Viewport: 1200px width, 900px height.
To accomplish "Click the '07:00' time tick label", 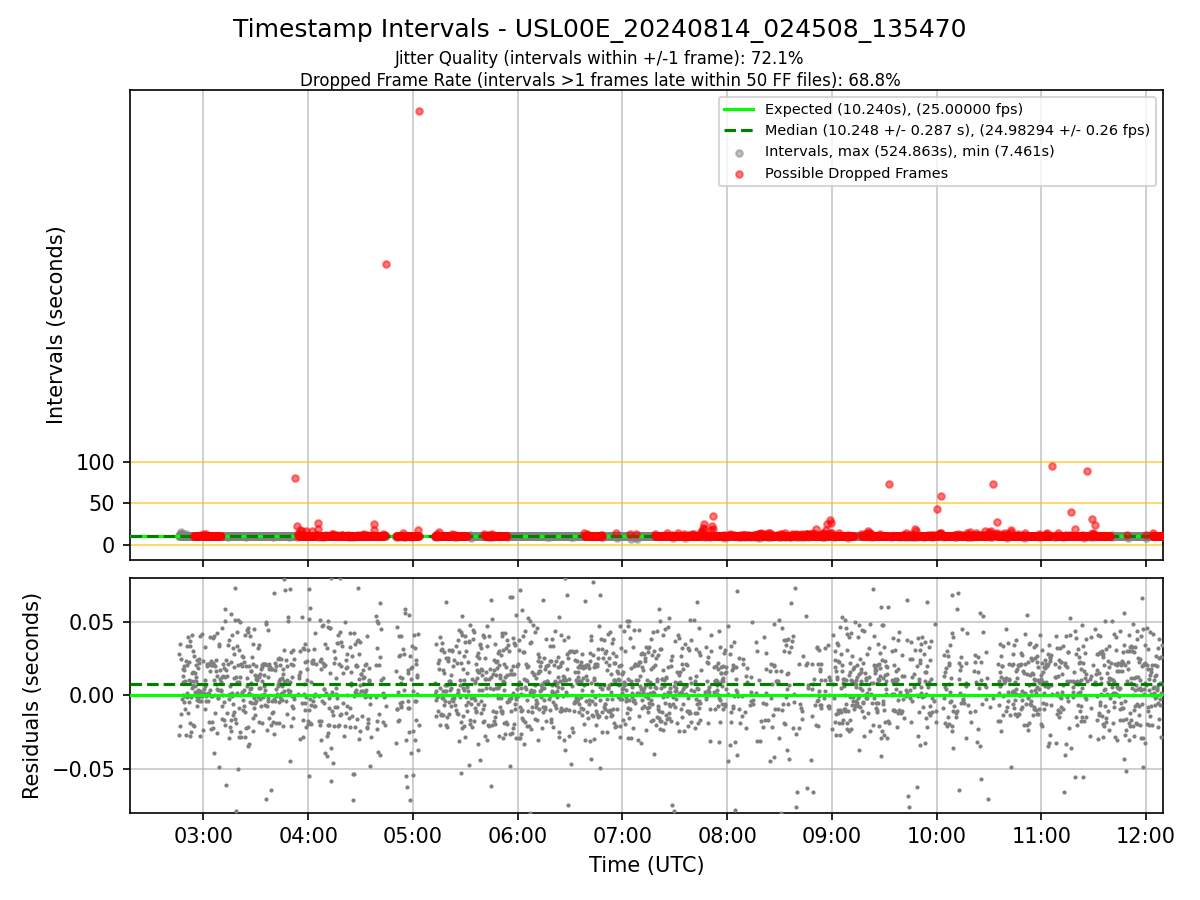I will pyautogui.click(x=622, y=834).
